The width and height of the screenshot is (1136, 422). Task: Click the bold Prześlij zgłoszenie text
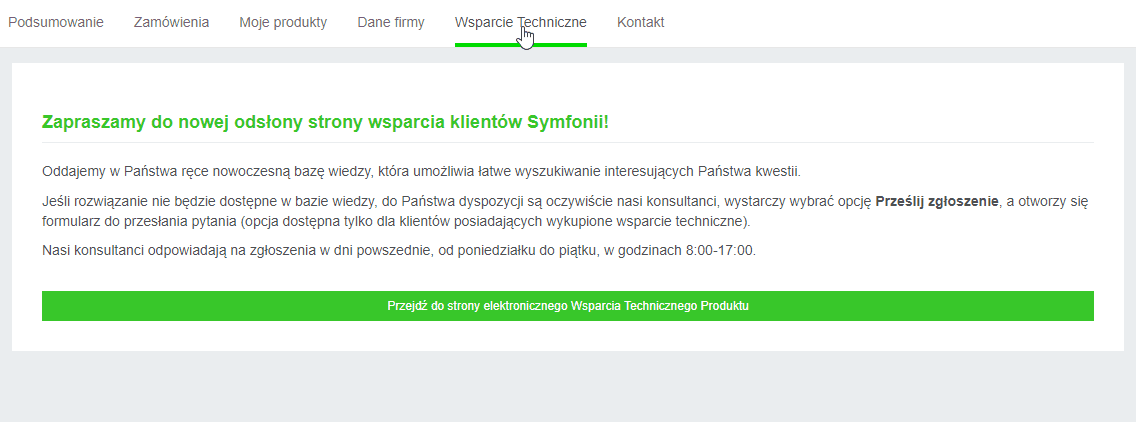pos(937,202)
